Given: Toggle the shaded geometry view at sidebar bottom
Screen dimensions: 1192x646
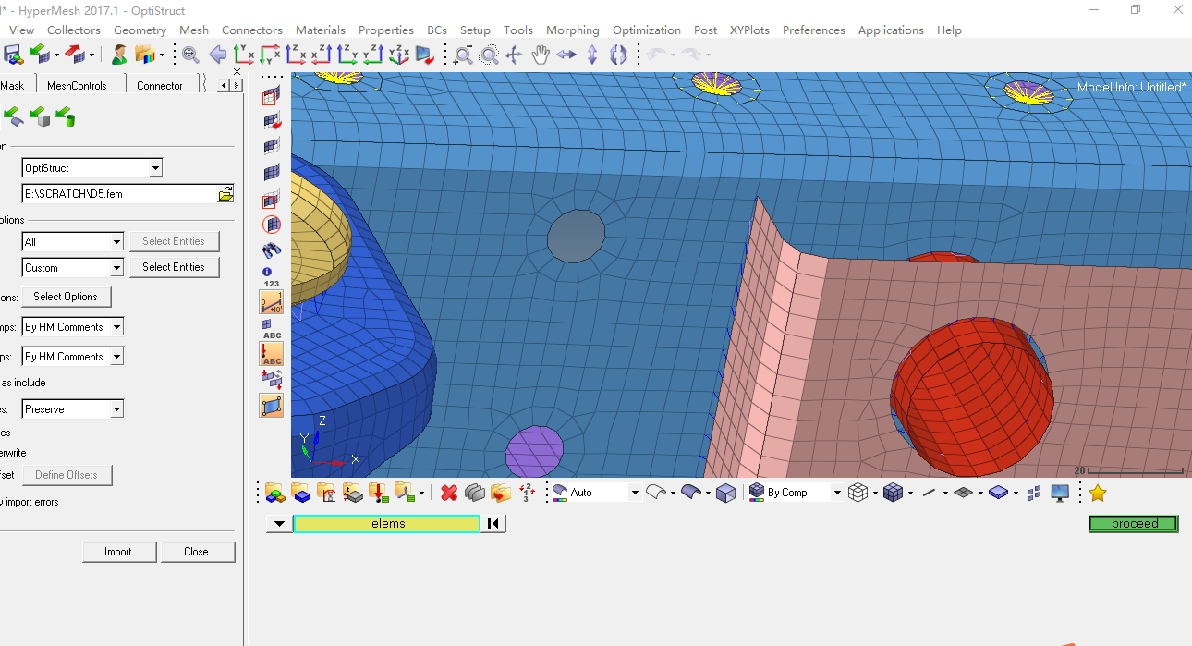Looking at the screenshot, I should coord(271,405).
